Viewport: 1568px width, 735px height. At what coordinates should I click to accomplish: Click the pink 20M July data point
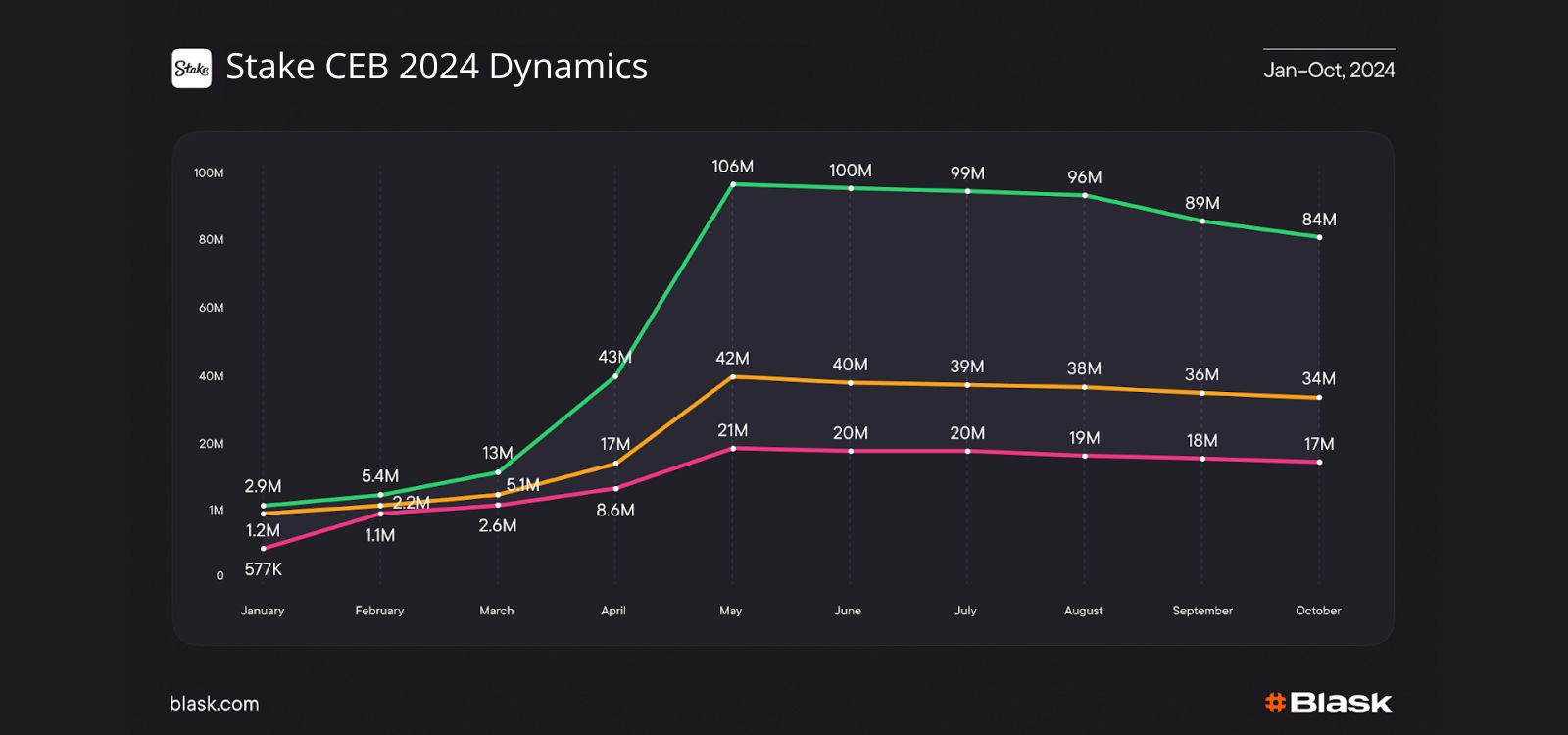click(x=967, y=451)
